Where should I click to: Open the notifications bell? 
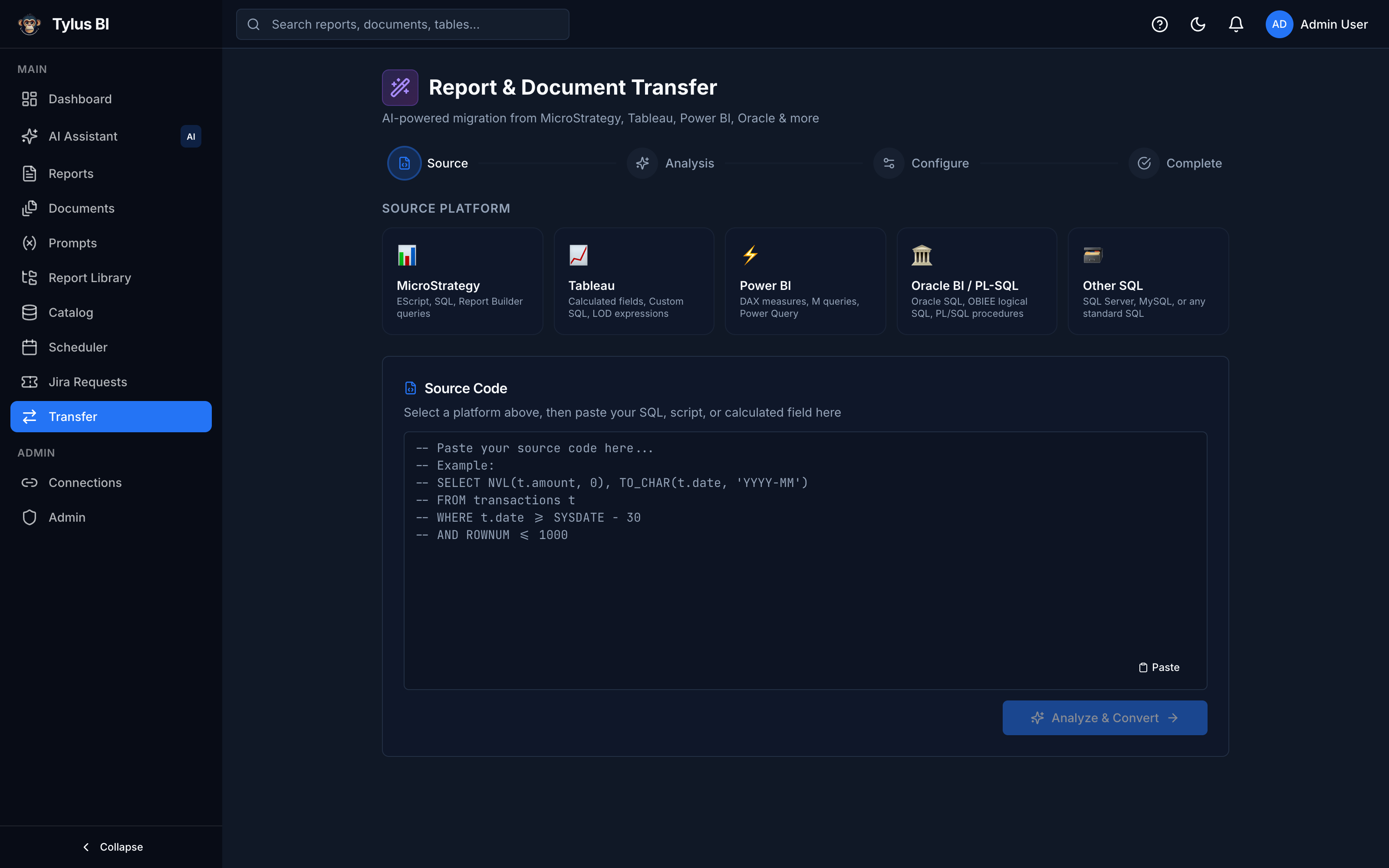[1236, 24]
